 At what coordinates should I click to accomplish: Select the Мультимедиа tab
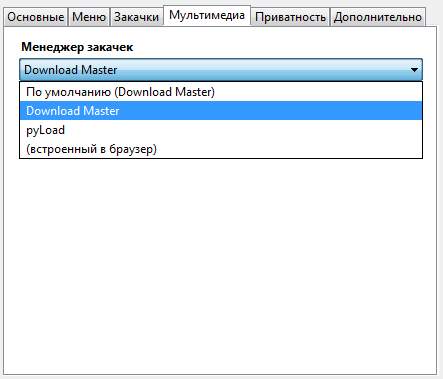coord(207,15)
